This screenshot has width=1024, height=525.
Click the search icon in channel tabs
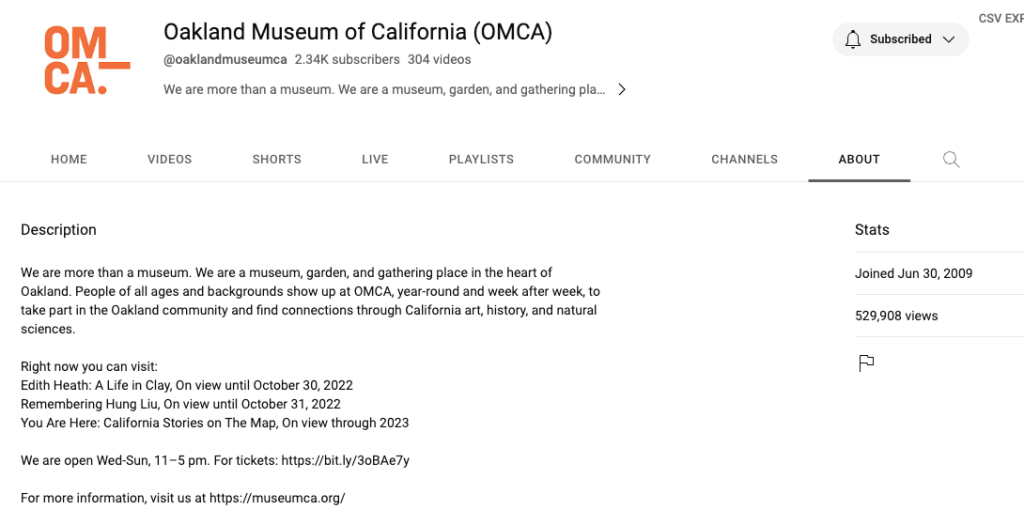[951, 159]
